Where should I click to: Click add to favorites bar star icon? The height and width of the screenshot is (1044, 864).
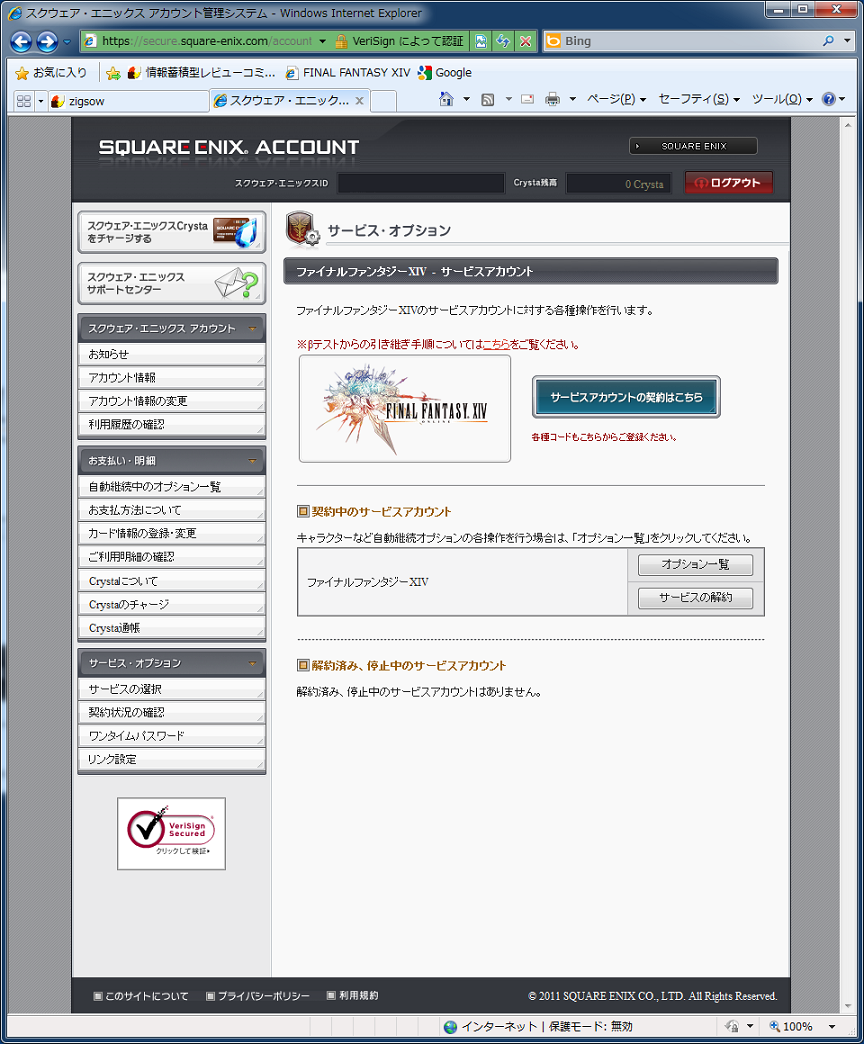point(113,73)
